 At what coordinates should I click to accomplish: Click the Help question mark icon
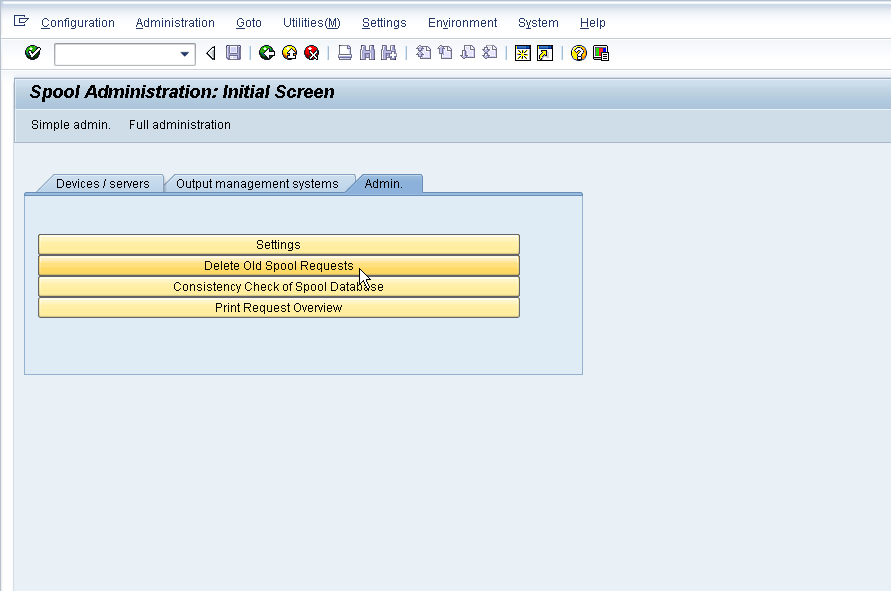coord(578,52)
